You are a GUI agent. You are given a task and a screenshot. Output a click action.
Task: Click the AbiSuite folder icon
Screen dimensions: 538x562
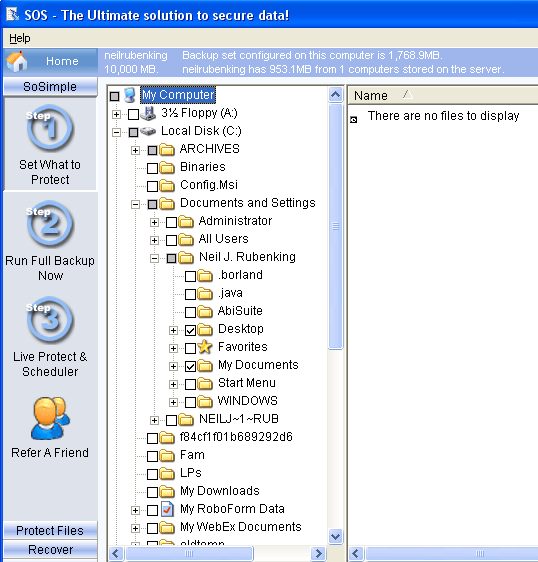click(x=205, y=311)
